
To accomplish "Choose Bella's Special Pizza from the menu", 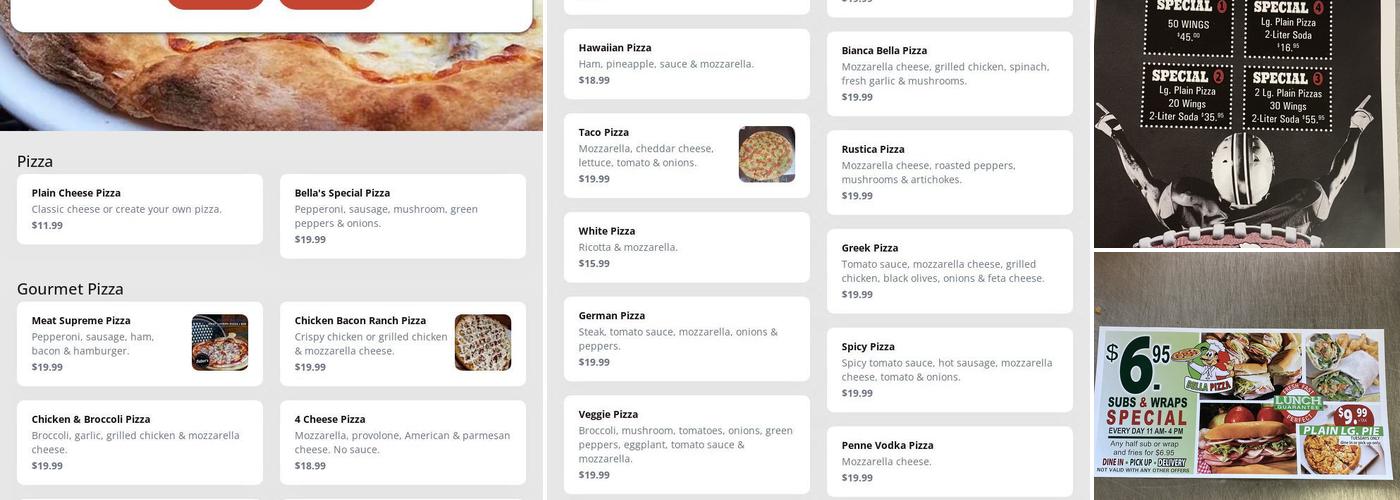I will [402, 216].
